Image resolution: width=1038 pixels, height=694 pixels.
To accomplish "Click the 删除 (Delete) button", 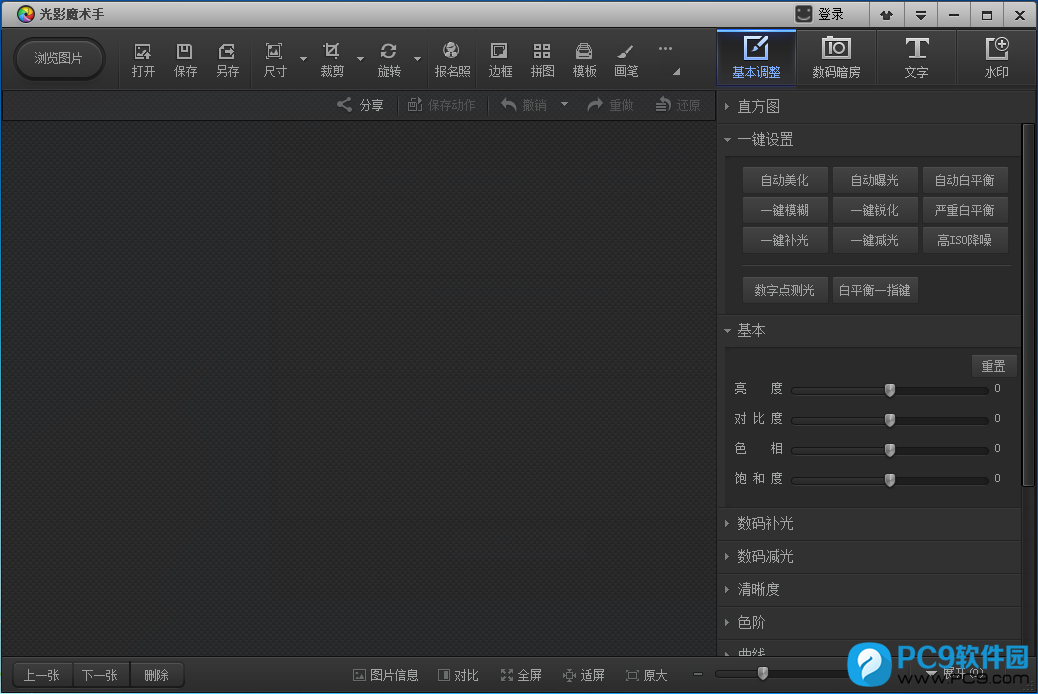I will click(x=156, y=675).
